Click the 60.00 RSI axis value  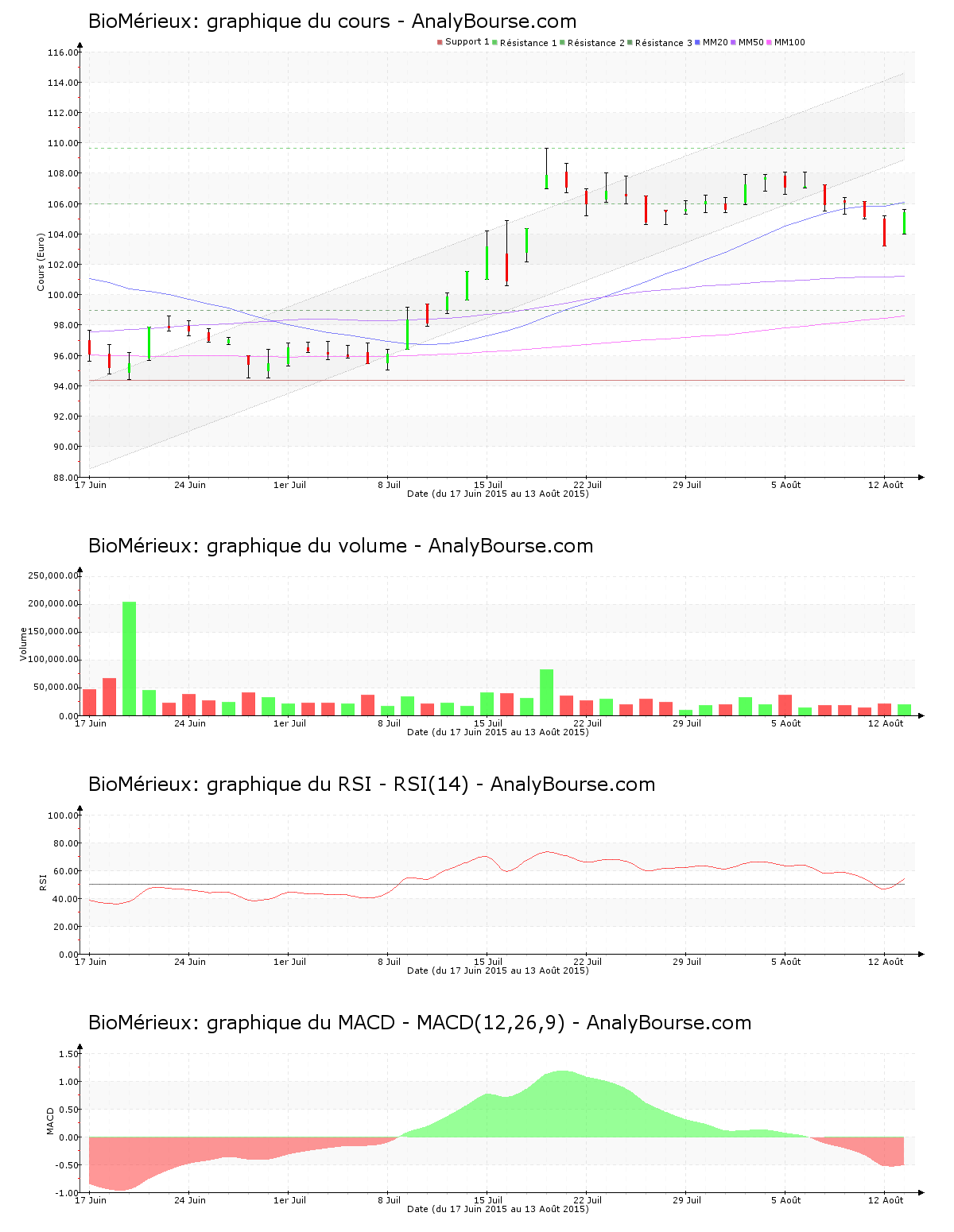[x=65, y=871]
